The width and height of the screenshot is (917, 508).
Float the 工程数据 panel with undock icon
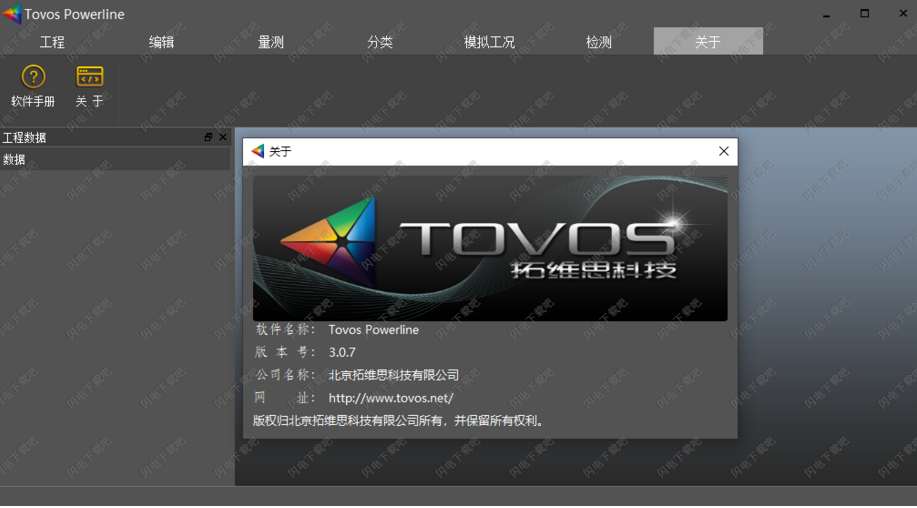pos(208,137)
